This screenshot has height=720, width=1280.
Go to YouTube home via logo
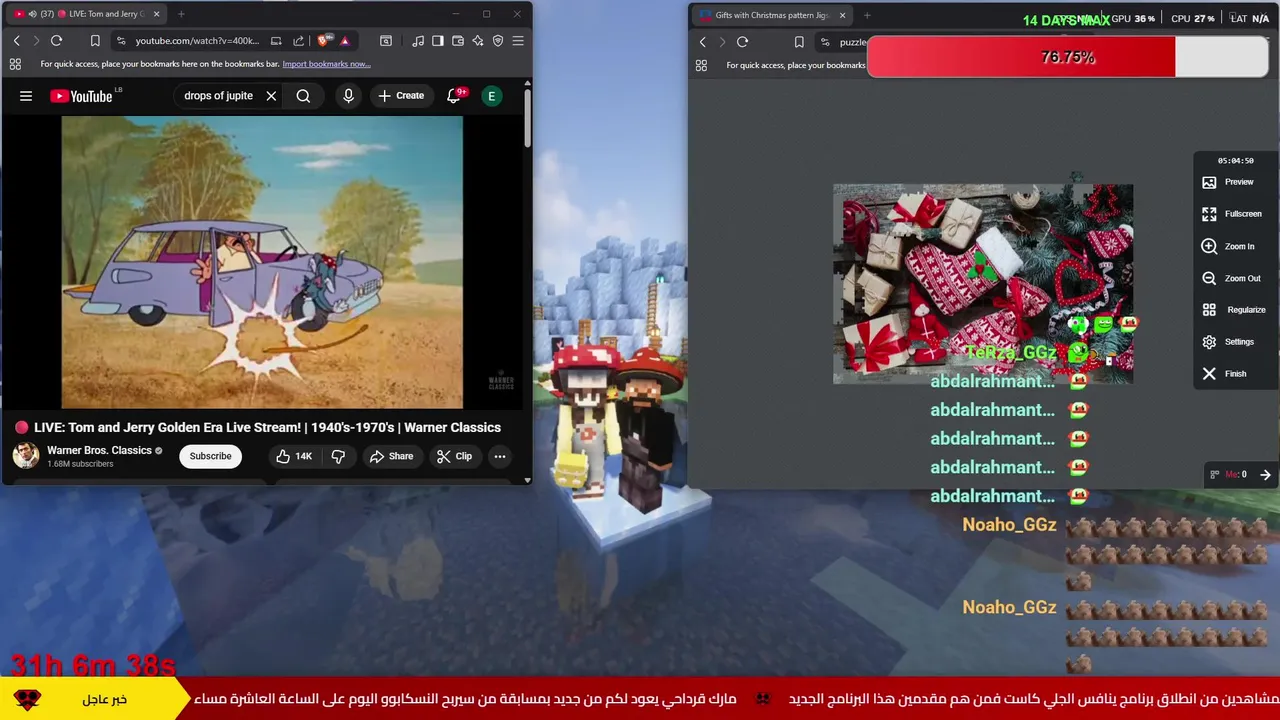[x=84, y=96]
